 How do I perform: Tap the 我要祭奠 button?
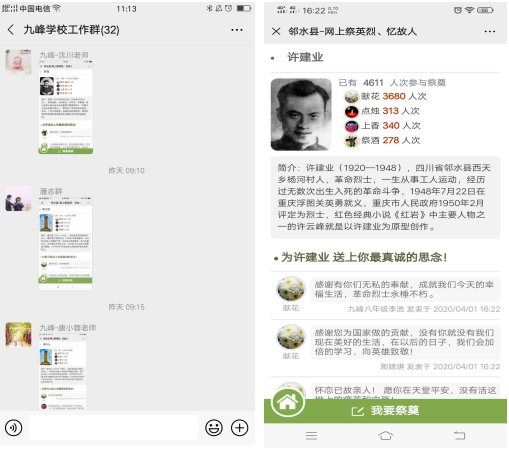point(386,411)
